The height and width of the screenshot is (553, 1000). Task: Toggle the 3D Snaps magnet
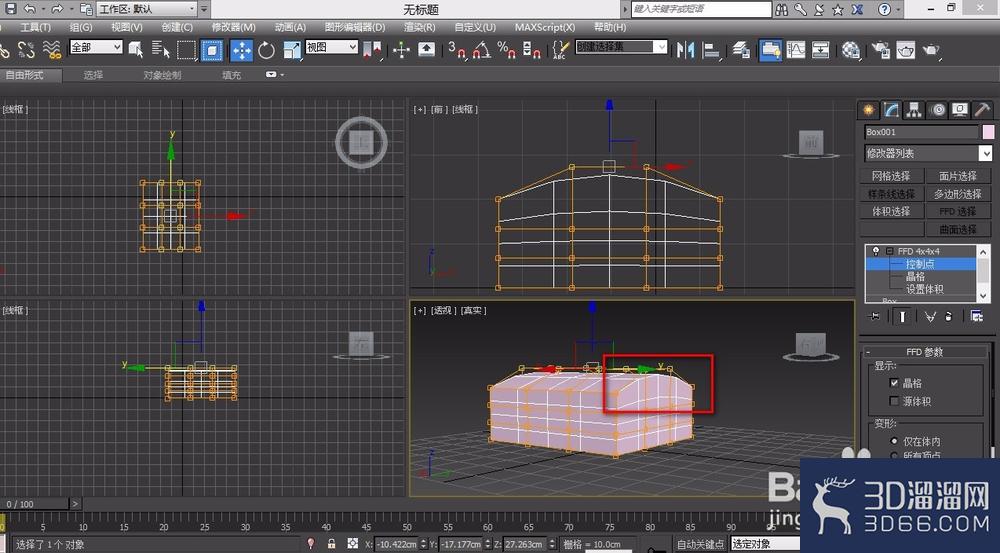click(x=457, y=50)
